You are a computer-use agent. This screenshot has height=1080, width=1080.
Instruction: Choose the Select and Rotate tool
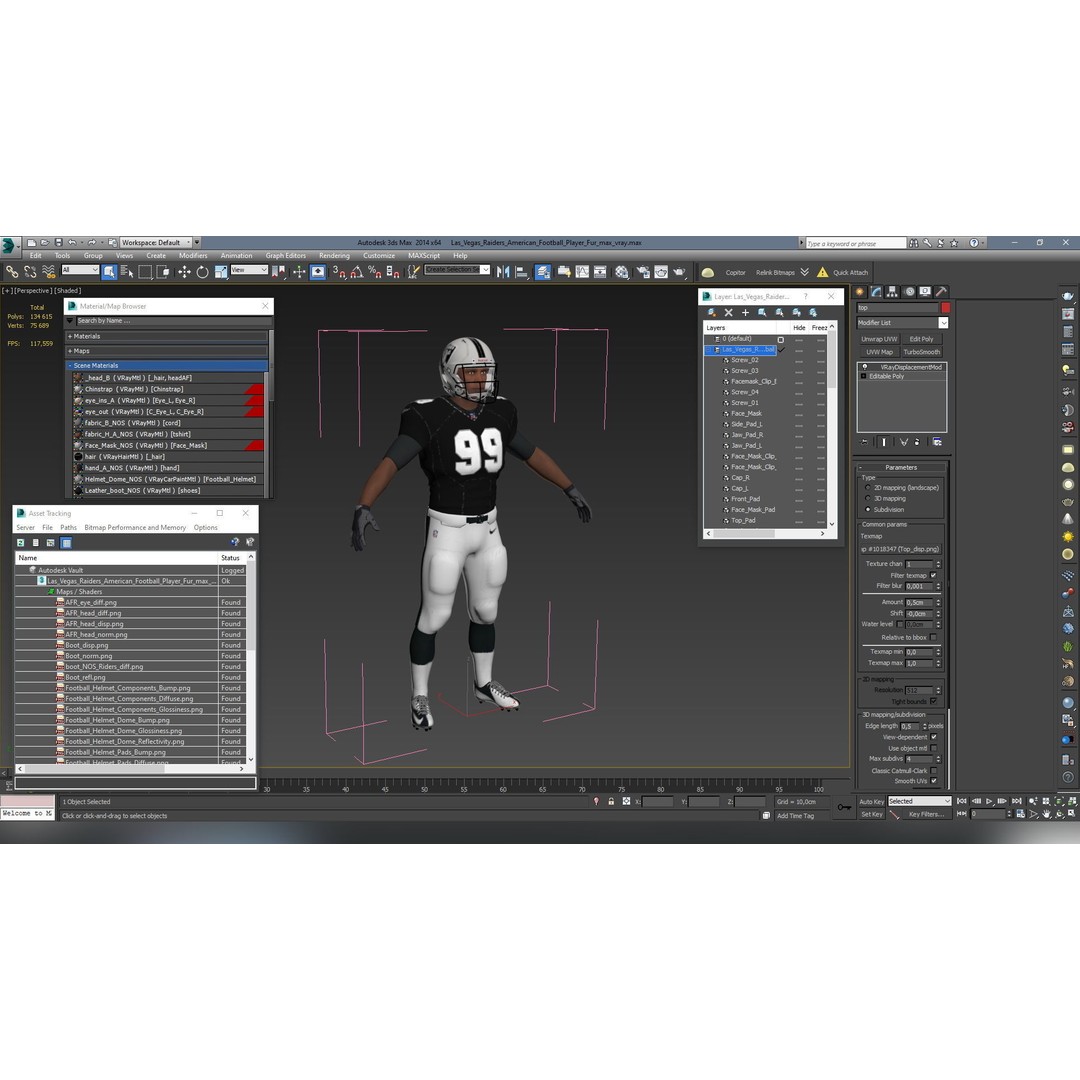pyautogui.click(x=202, y=272)
